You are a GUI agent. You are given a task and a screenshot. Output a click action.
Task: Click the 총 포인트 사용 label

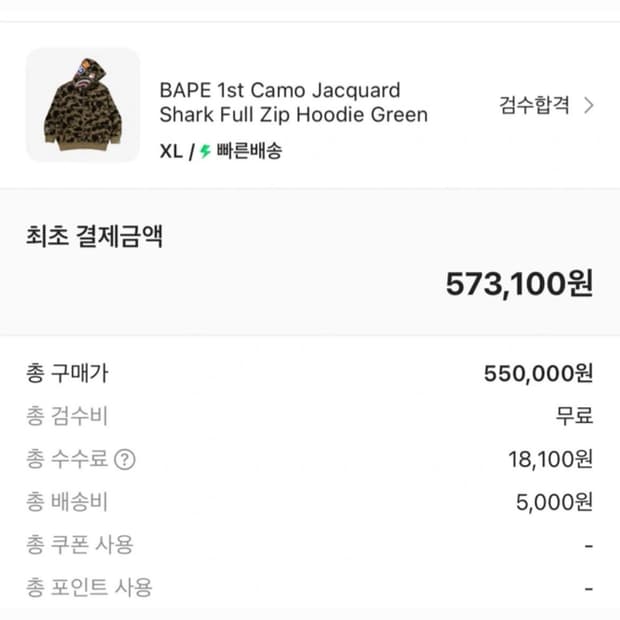pos(89,587)
